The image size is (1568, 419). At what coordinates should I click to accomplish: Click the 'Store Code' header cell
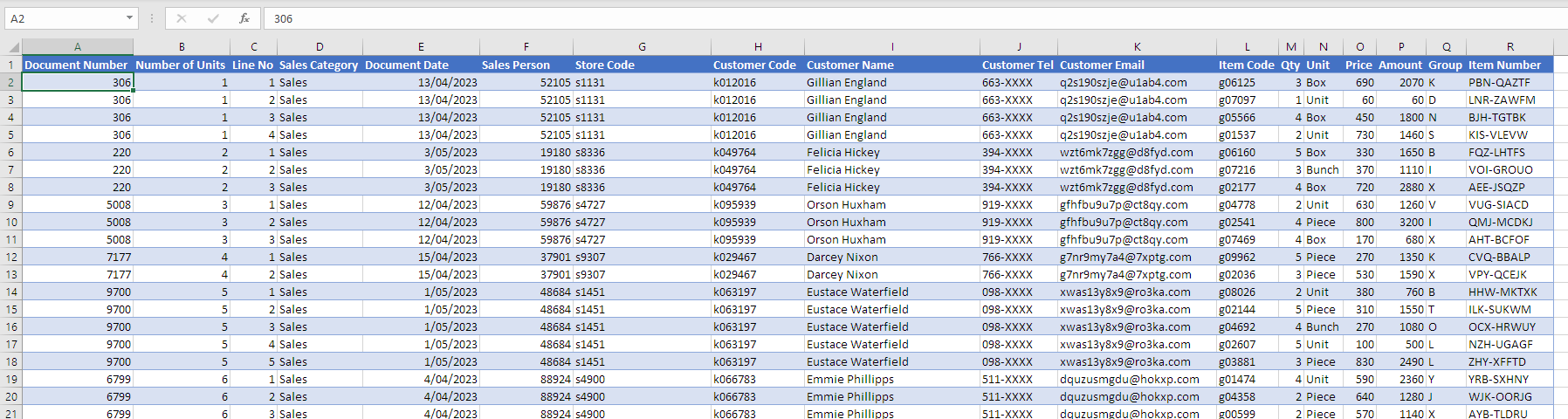(x=642, y=65)
